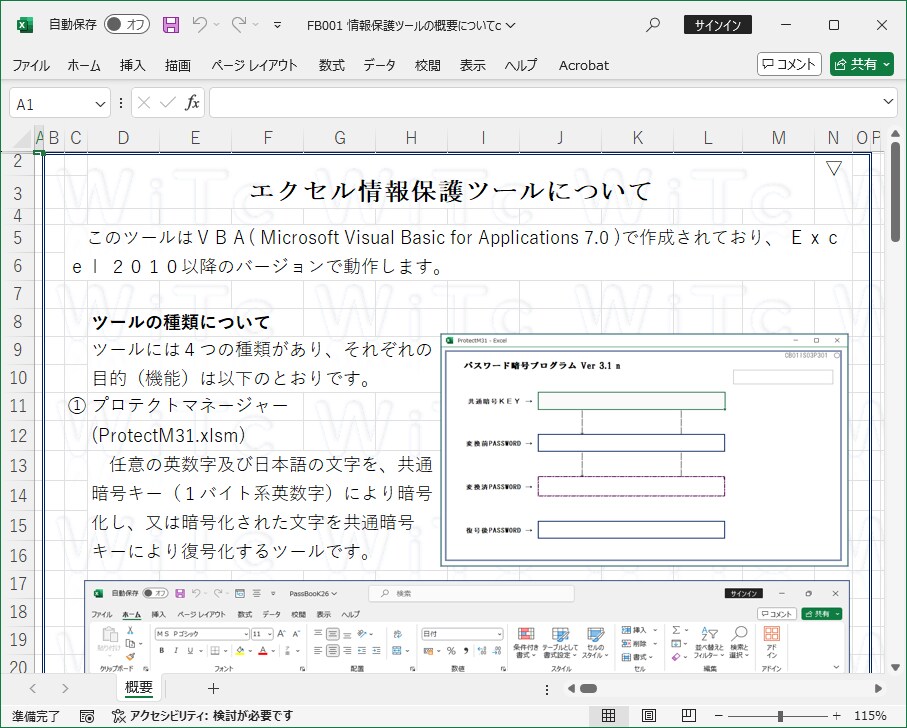Click the '(ProtectM31.xlsm)' text
The image size is (907, 728).
tap(168, 435)
